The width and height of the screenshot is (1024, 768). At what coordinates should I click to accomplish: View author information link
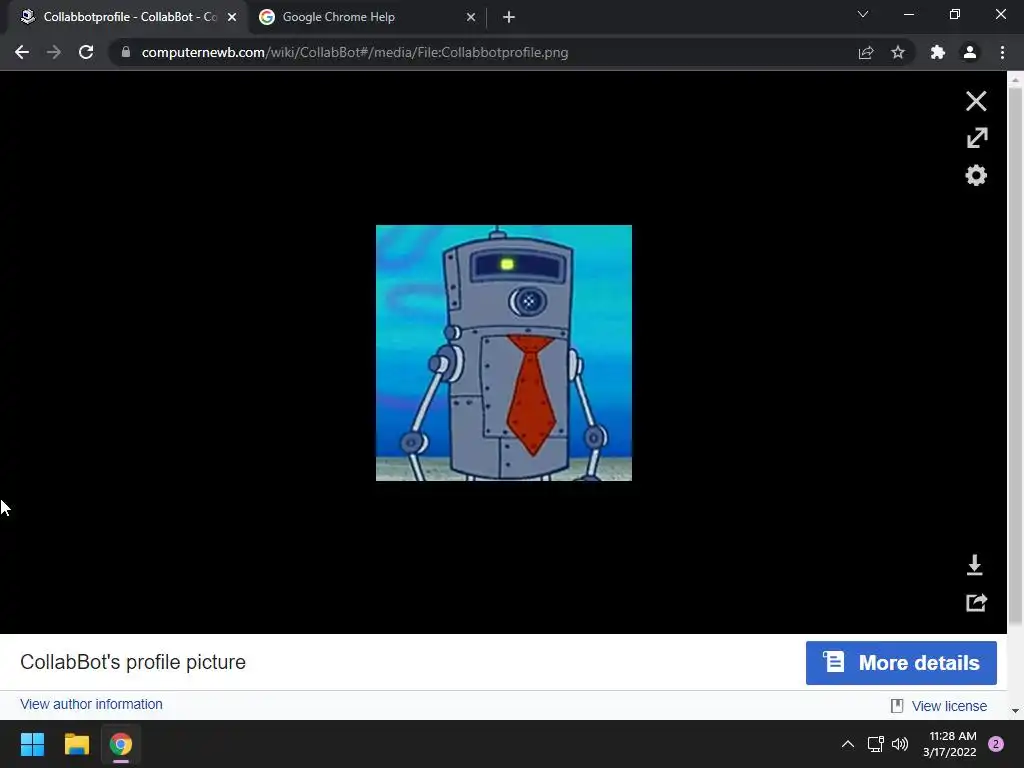[91, 704]
